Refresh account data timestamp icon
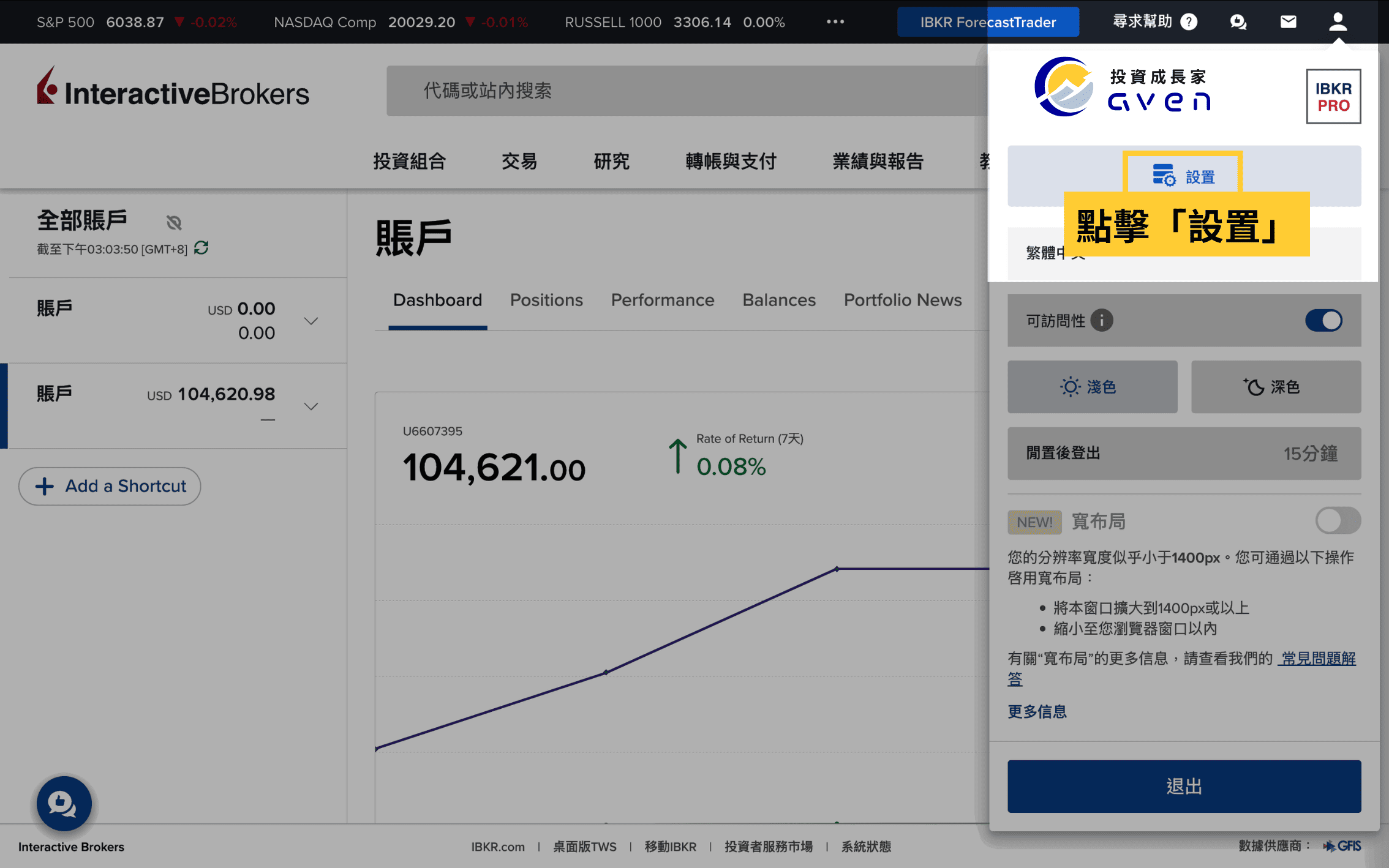 click(x=201, y=248)
